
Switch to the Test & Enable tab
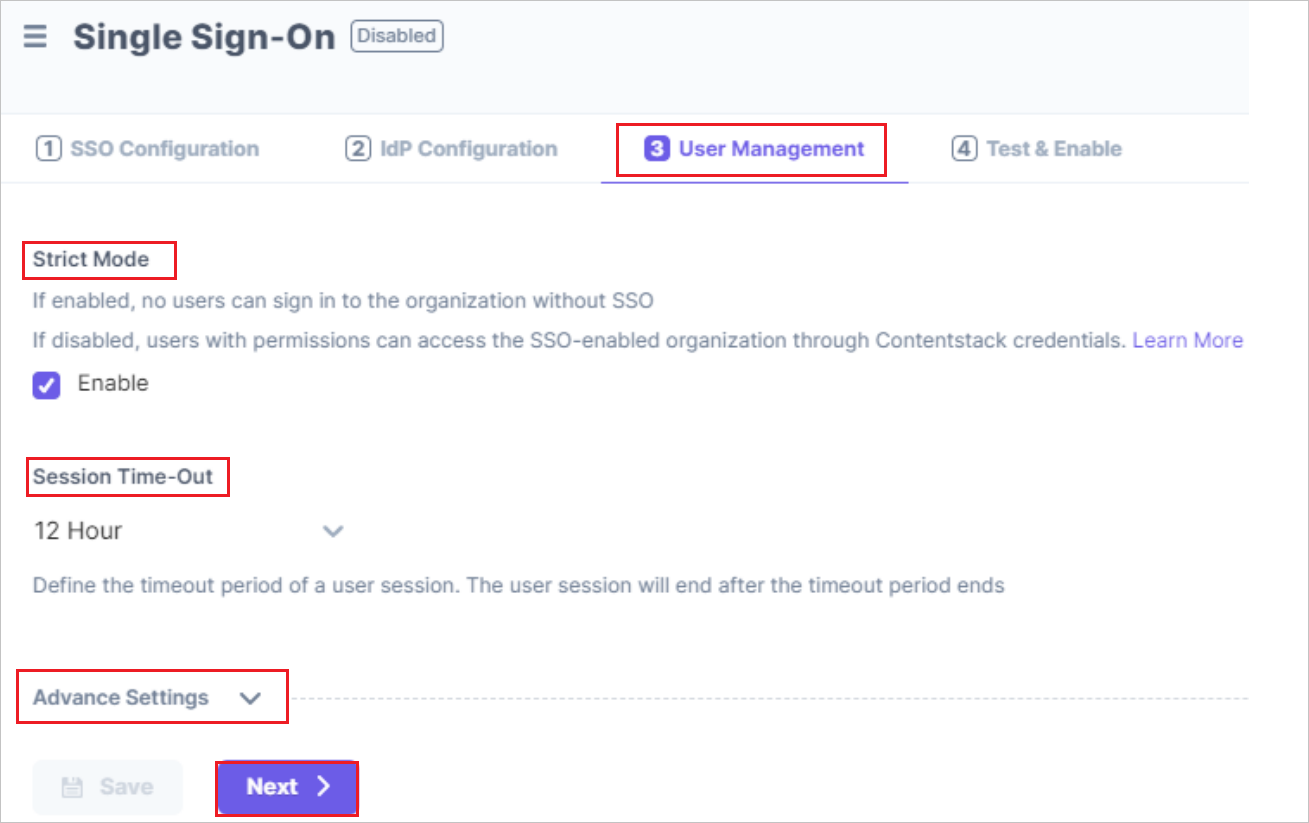point(1055,148)
